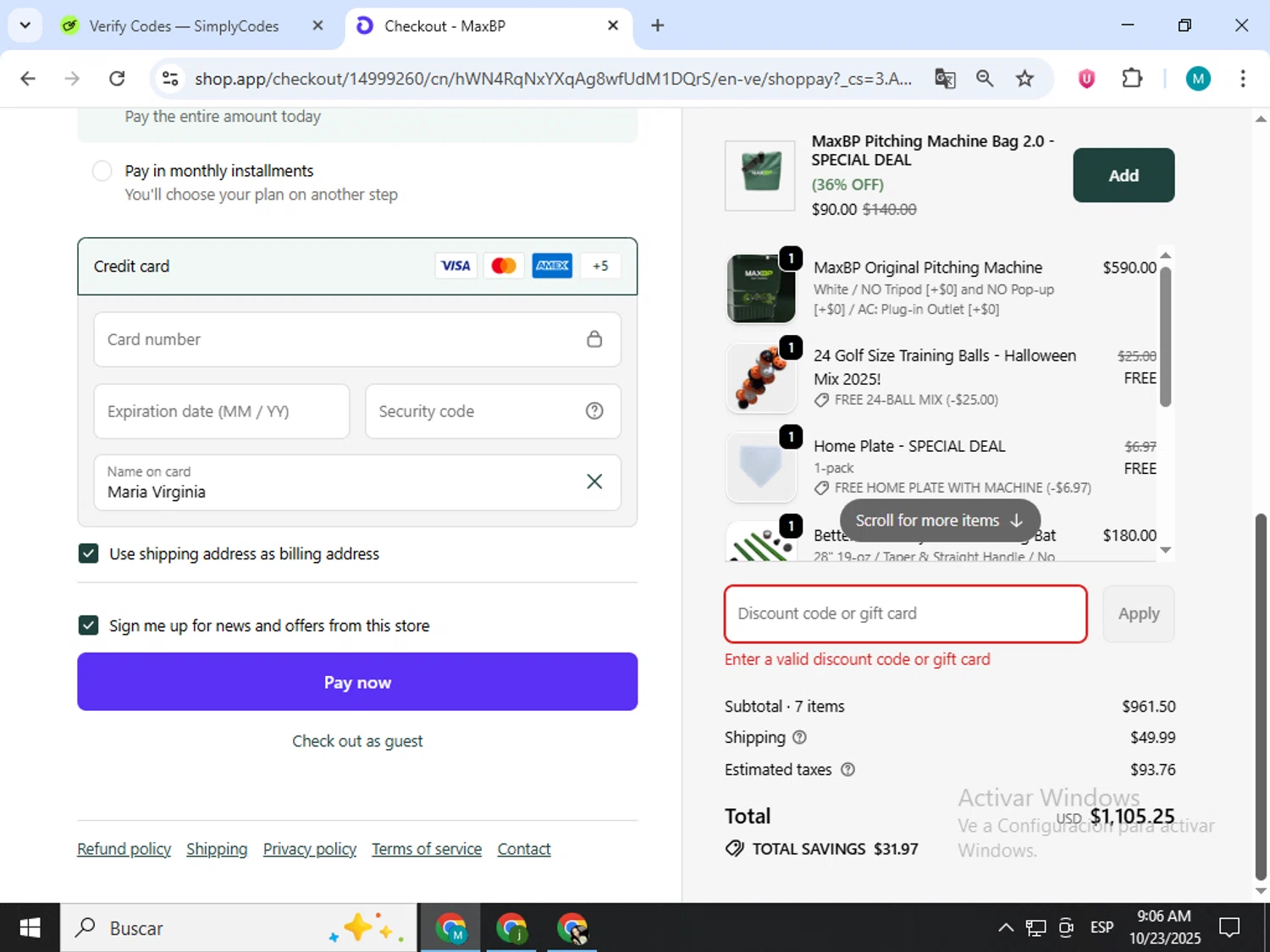Select Pay in monthly installments
Viewport: 1270px width, 952px height.
[102, 171]
